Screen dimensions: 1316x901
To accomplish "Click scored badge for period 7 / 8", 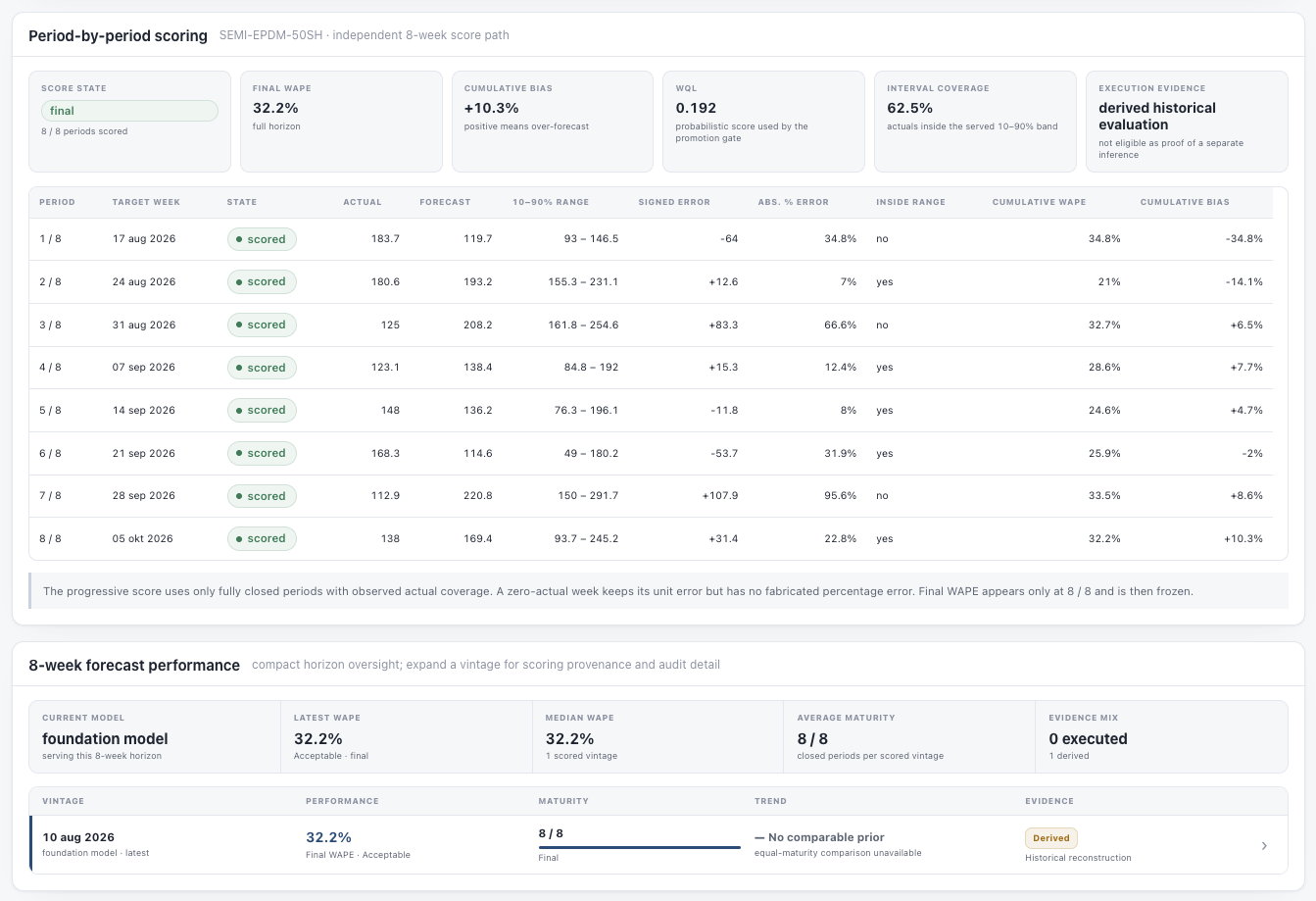I will [262, 496].
